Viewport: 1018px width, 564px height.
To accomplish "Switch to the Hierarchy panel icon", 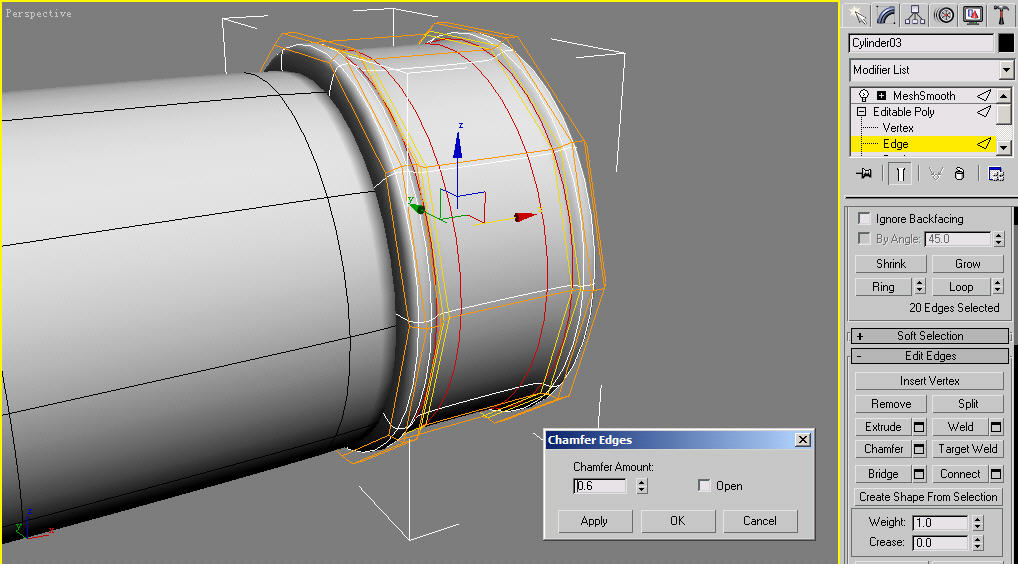I will tap(914, 14).
